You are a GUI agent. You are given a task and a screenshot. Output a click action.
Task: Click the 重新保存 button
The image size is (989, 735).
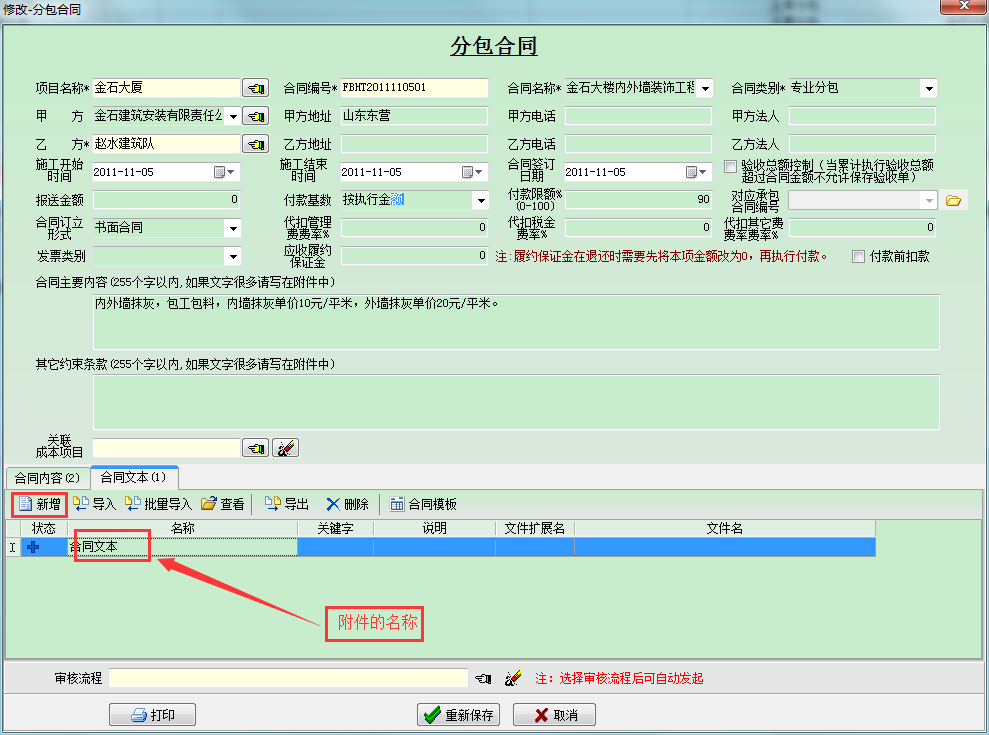tap(460, 715)
